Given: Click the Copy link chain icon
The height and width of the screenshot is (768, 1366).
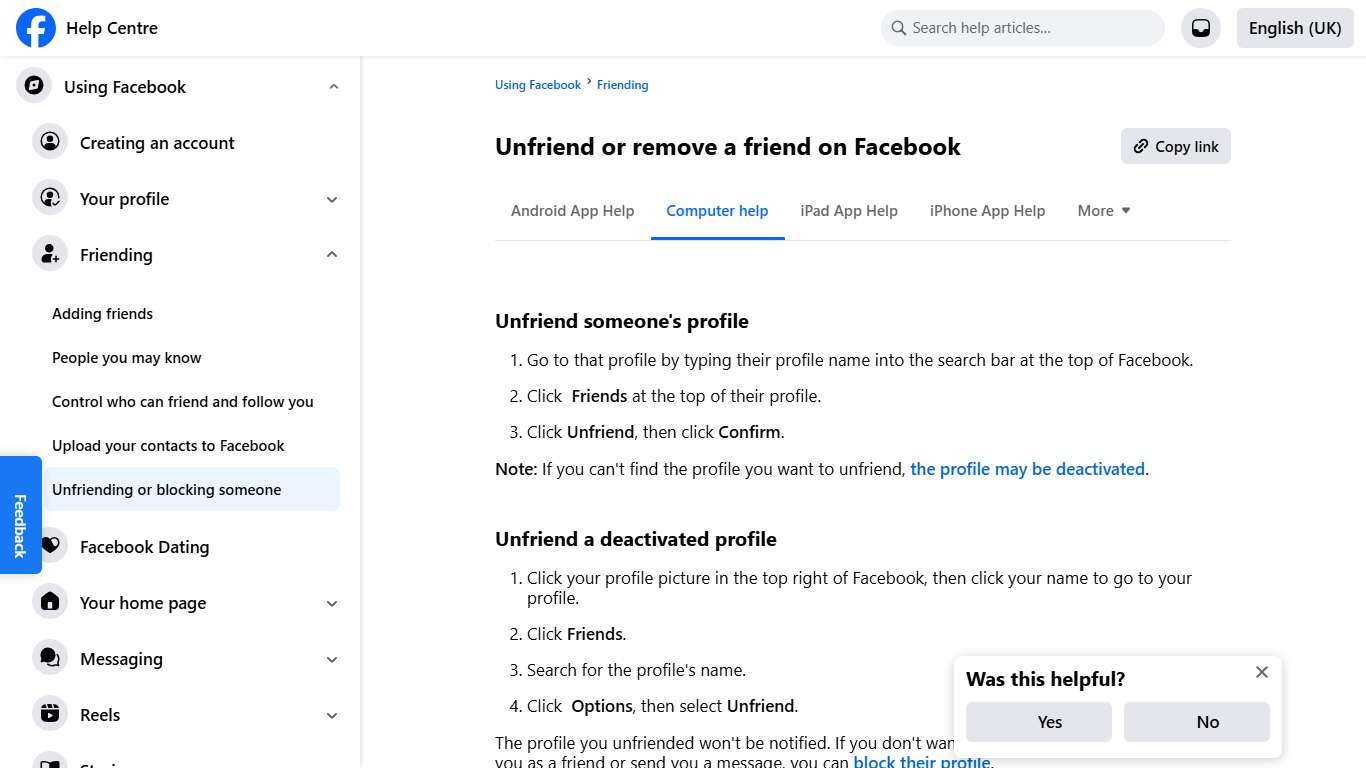Looking at the screenshot, I should click(x=1141, y=146).
